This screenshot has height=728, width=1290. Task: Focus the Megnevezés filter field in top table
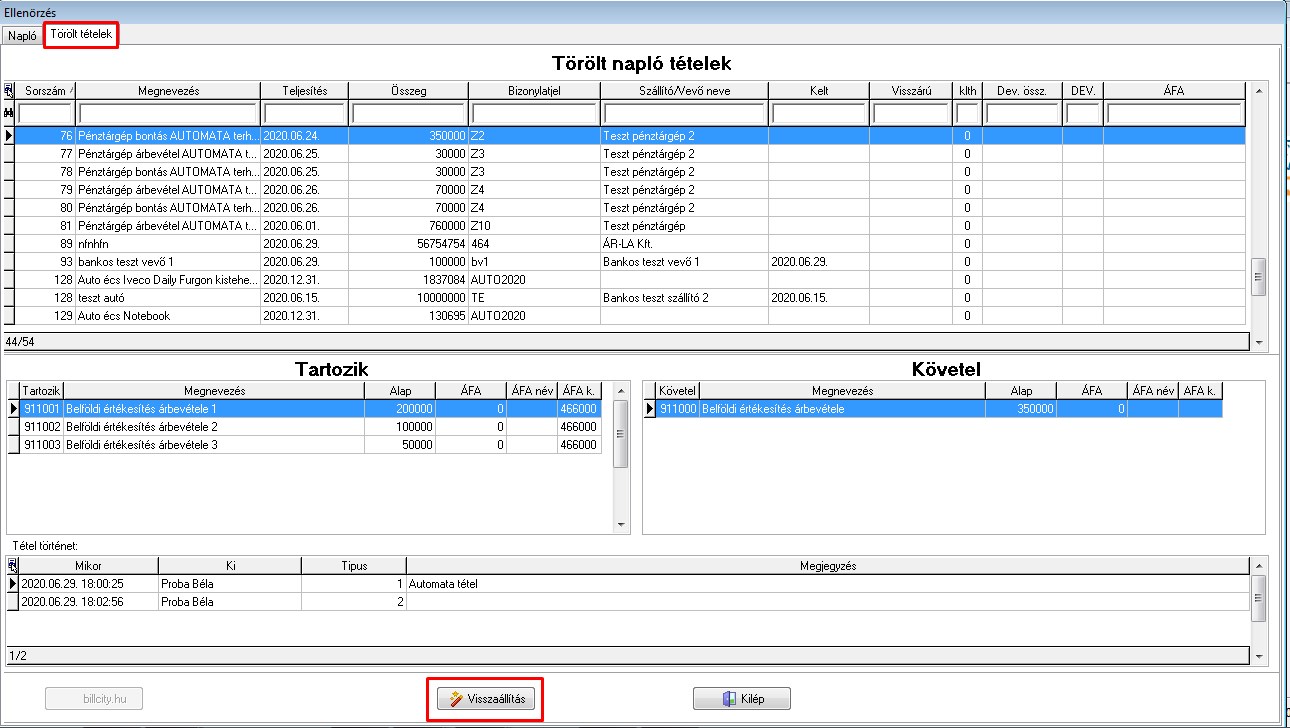click(x=168, y=113)
